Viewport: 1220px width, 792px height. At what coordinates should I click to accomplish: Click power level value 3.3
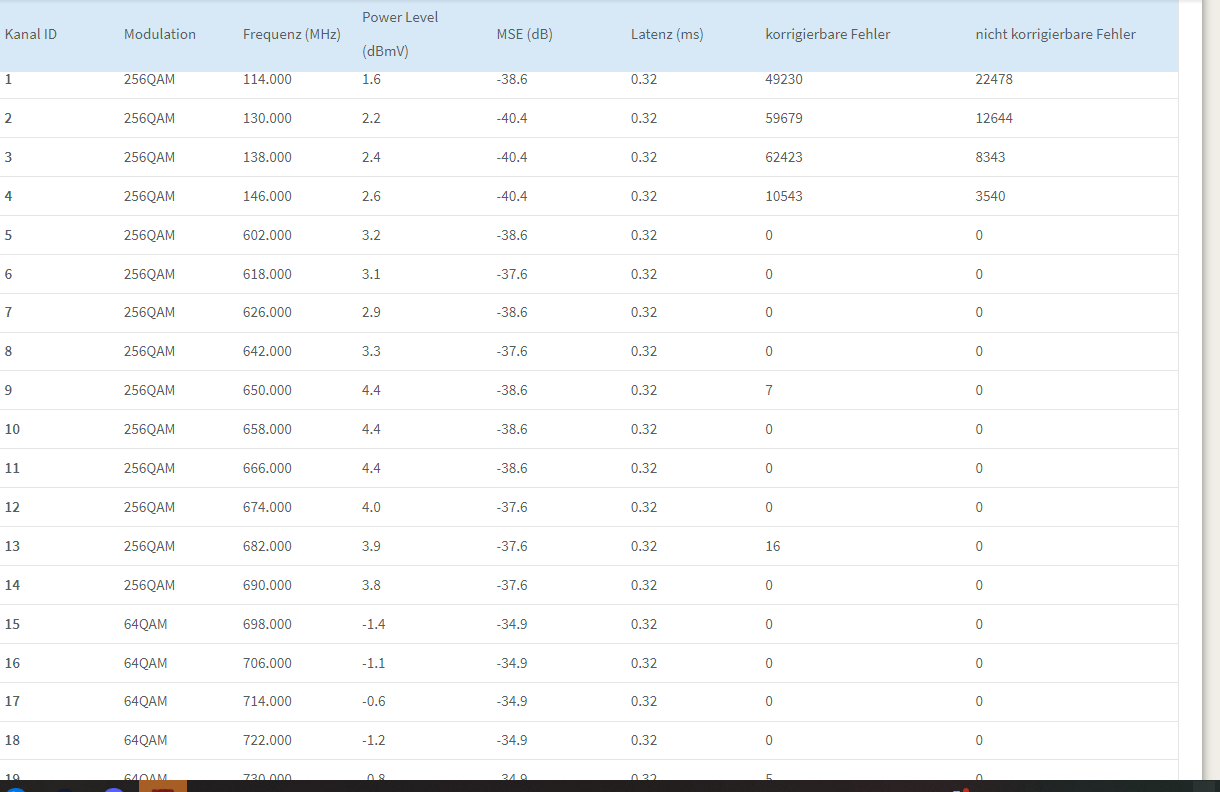pyautogui.click(x=371, y=351)
